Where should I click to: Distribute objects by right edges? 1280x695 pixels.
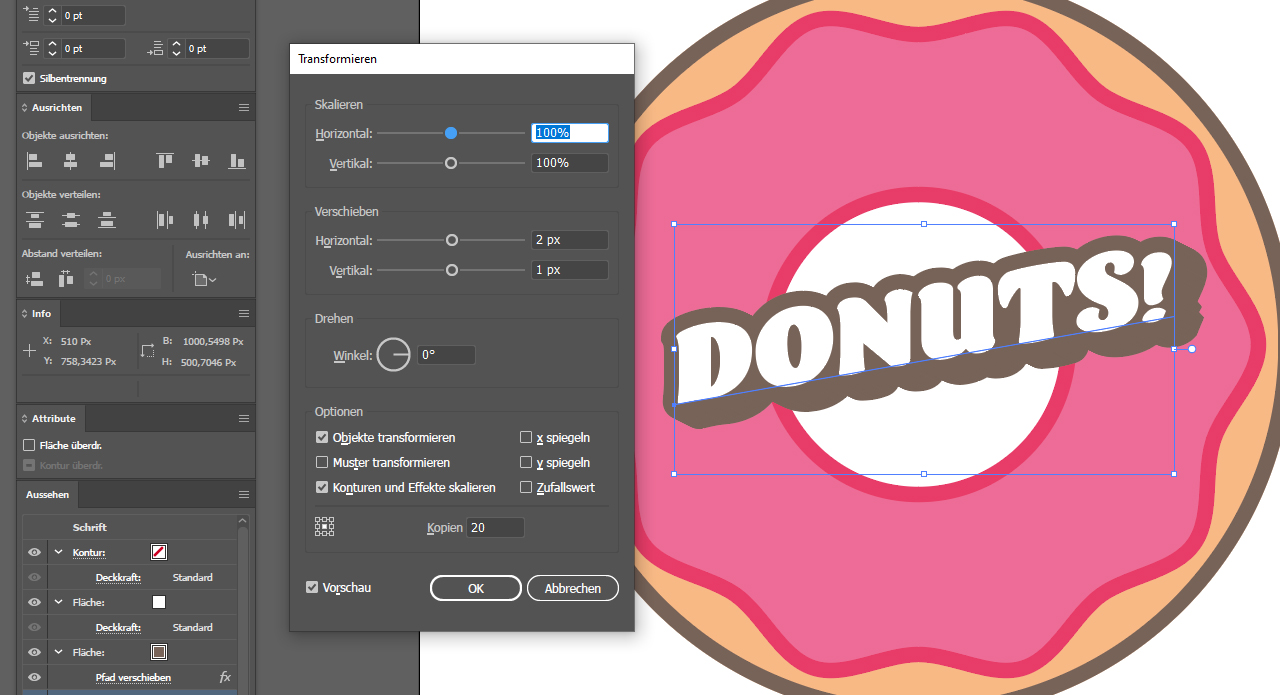[237, 220]
